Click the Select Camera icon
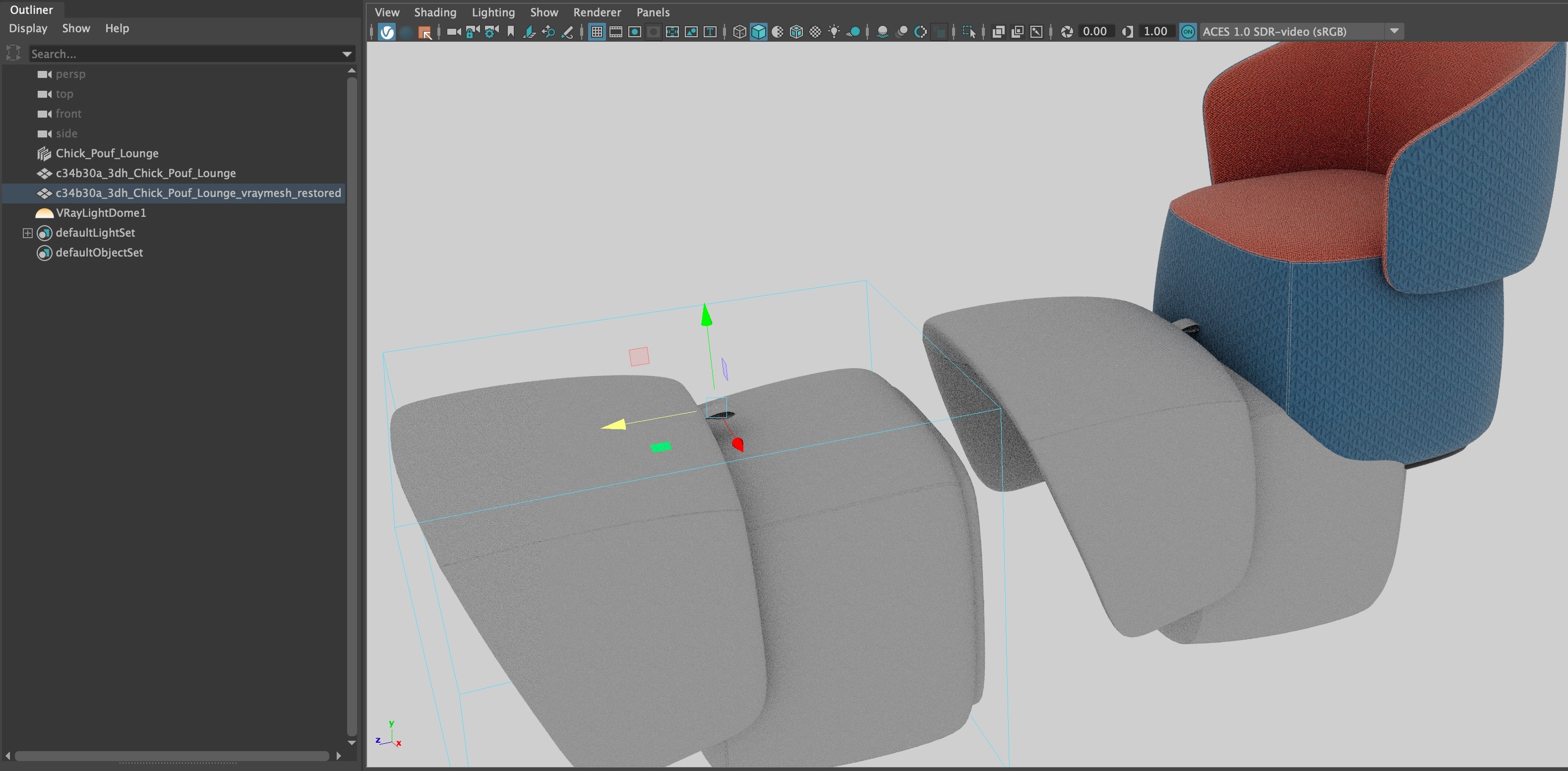 click(454, 32)
